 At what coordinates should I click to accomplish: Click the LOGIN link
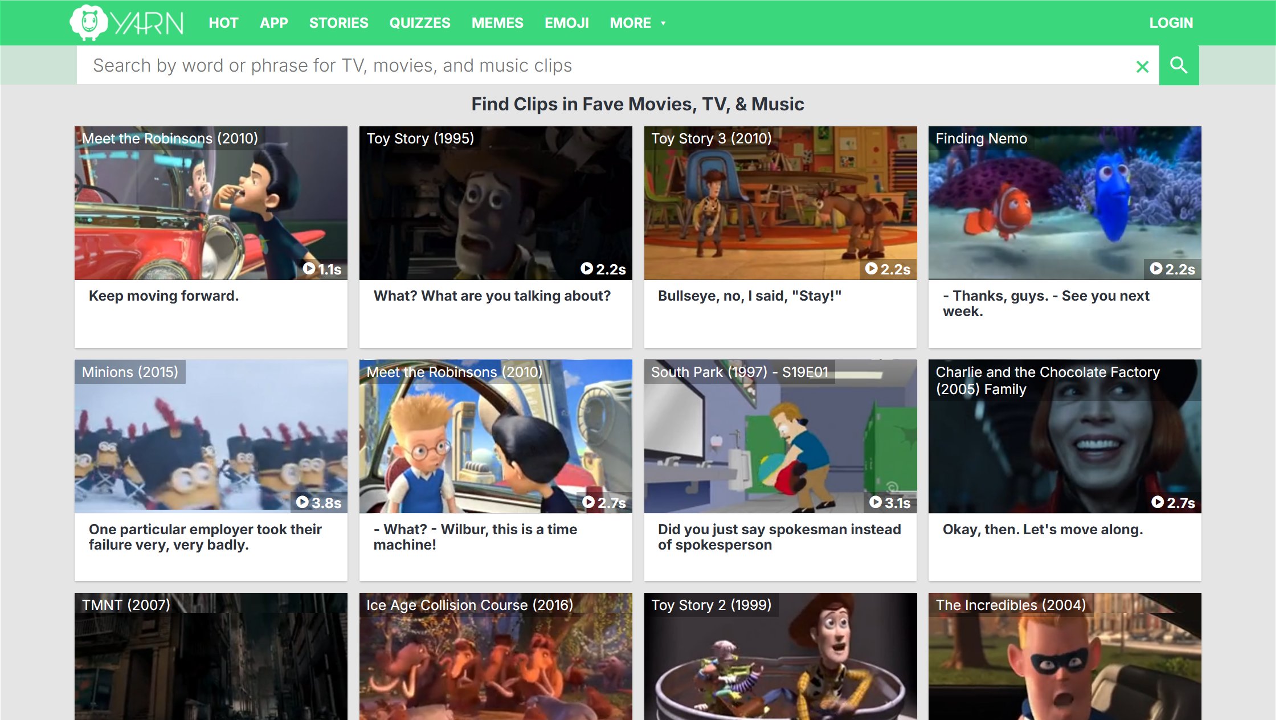pyautogui.click(x=1171, y=22)
